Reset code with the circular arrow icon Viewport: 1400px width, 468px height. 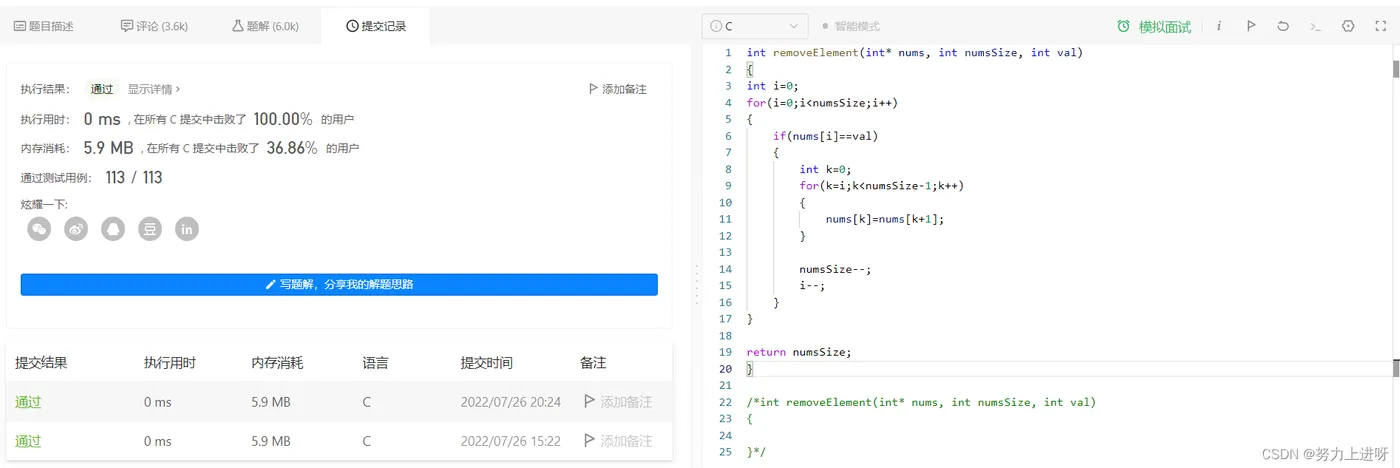1283,26
